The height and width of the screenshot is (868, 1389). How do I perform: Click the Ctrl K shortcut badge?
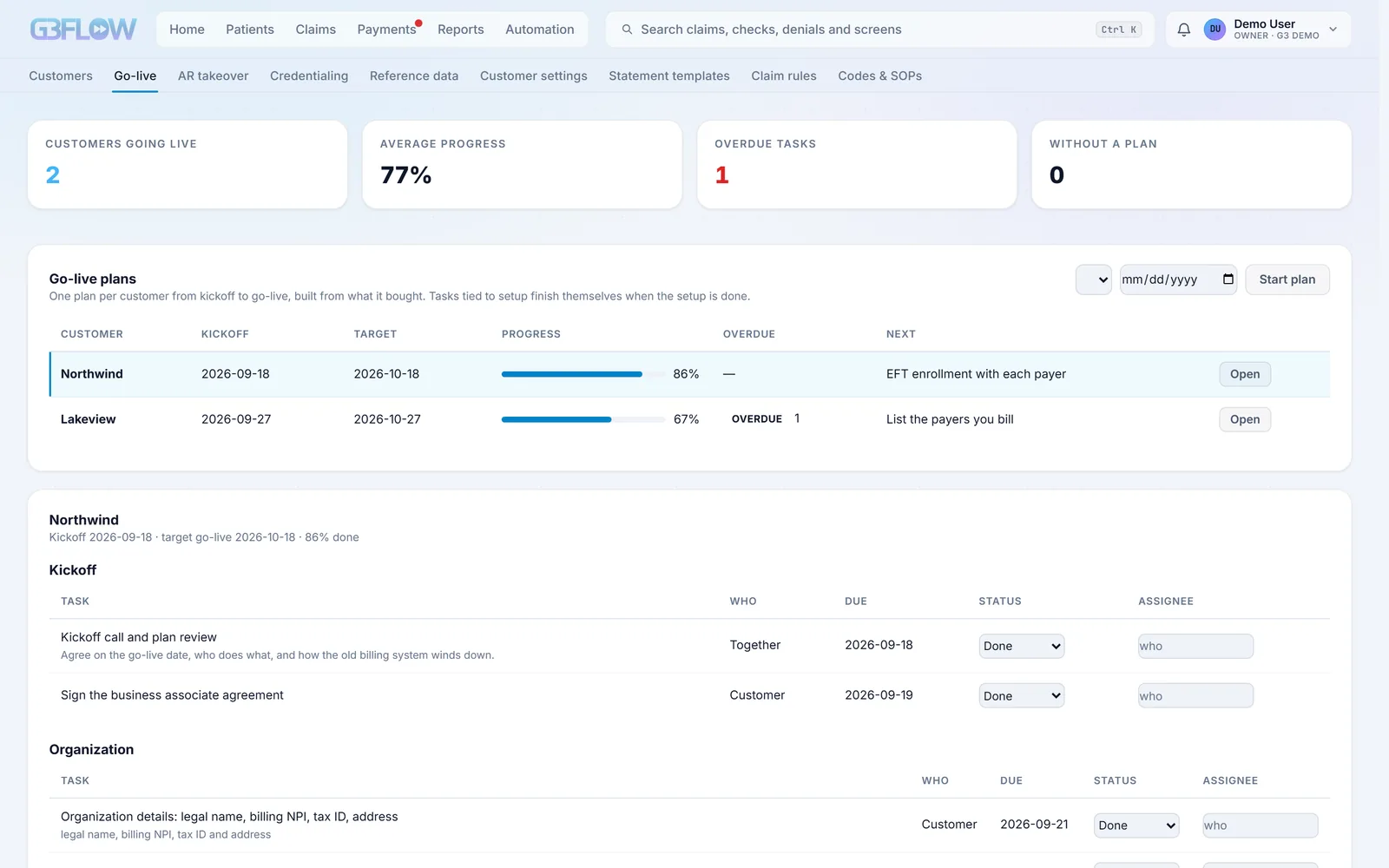coord(1118,30)
